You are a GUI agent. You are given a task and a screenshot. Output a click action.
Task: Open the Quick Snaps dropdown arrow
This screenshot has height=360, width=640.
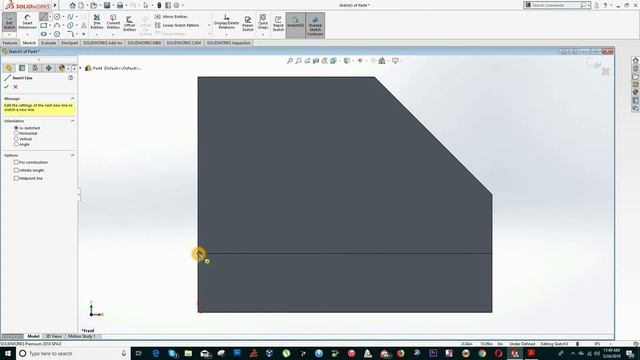[x=263, y=35]
